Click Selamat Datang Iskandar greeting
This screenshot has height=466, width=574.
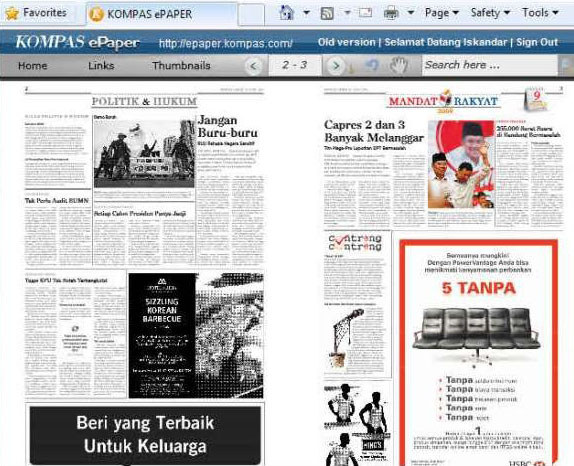(446, 42)
